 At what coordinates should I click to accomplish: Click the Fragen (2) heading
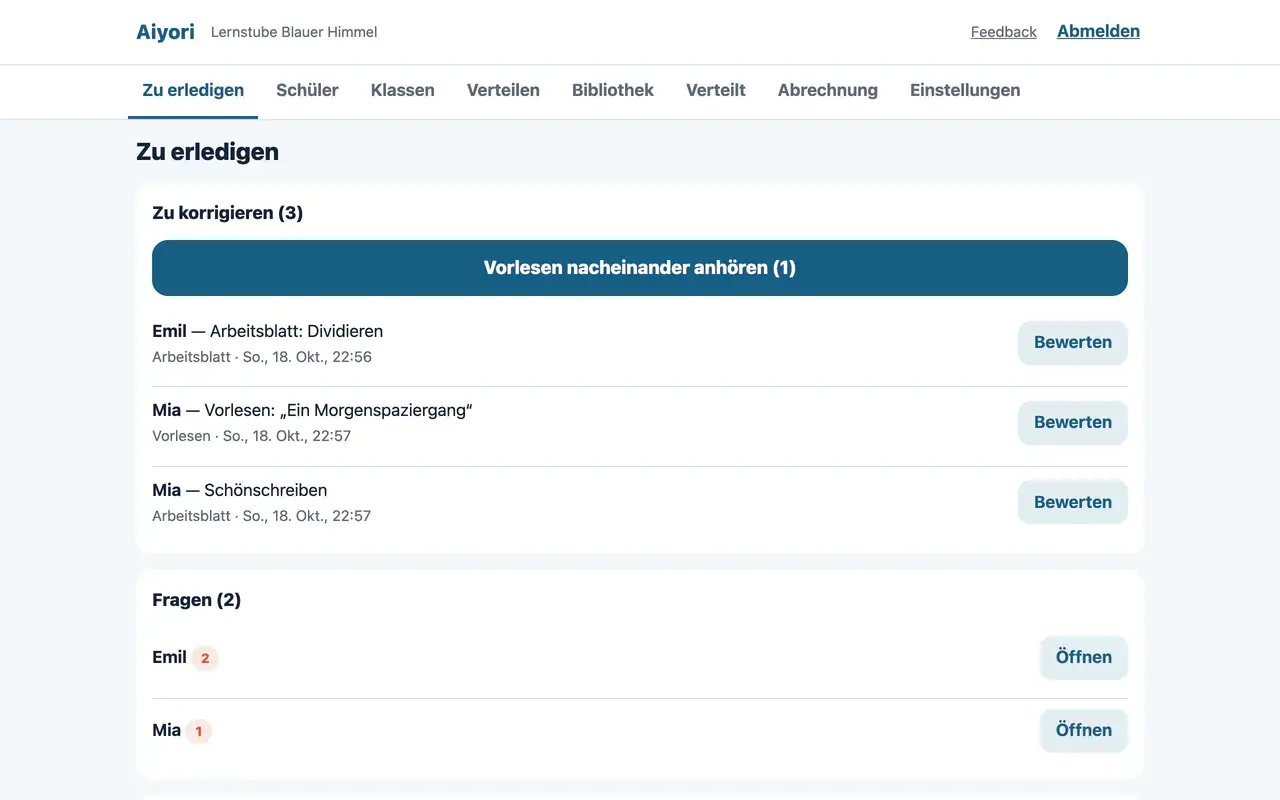point(197,600)
